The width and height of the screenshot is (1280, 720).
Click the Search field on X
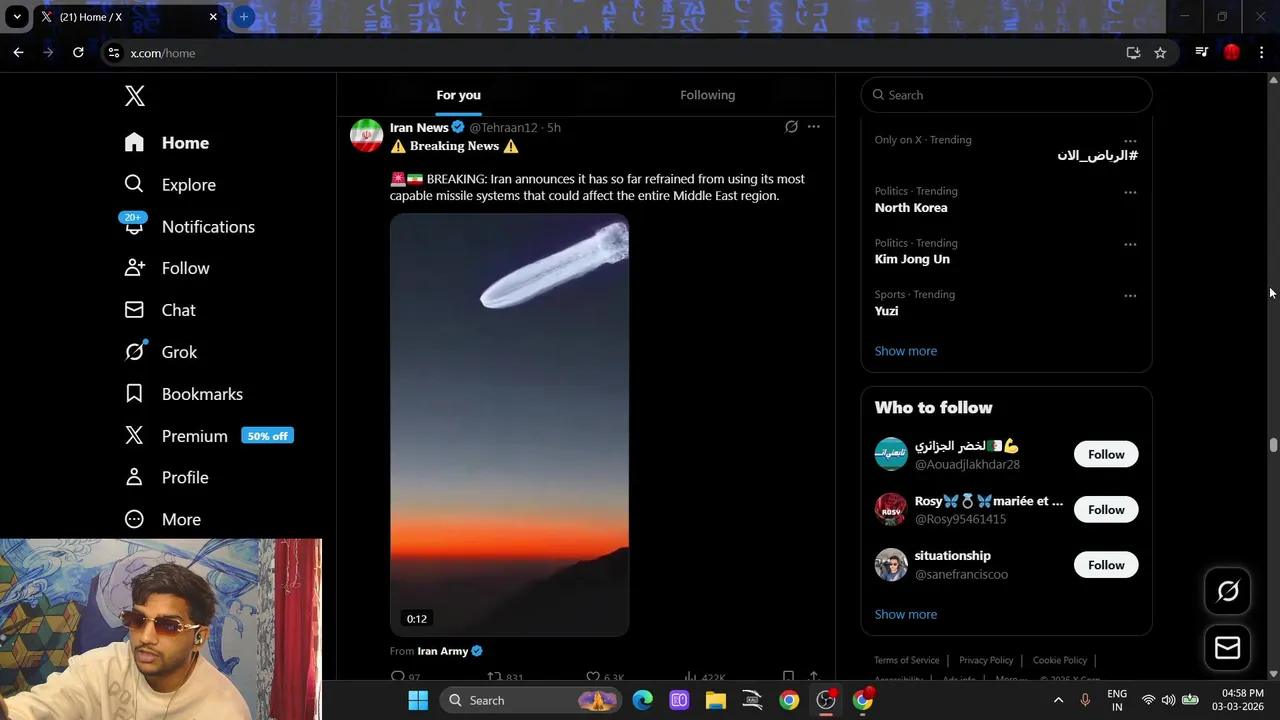1006,95
